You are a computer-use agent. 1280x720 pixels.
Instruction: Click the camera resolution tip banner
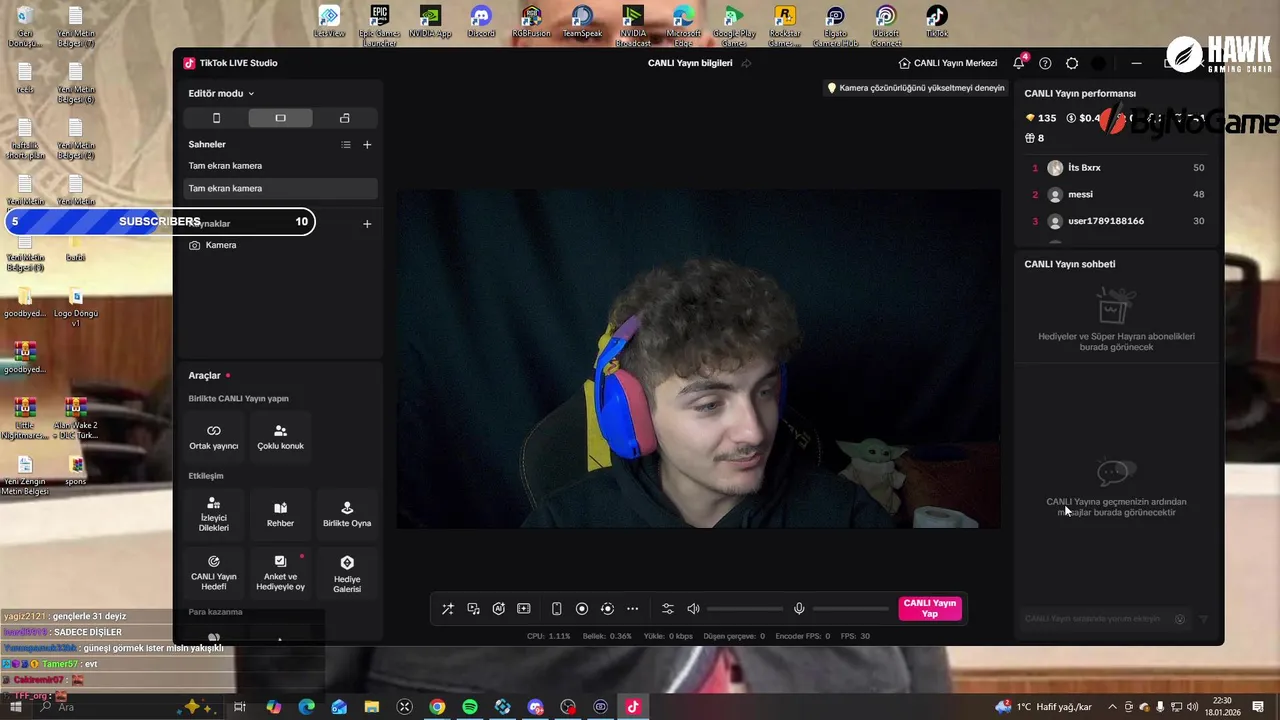[x=915, y=88]
